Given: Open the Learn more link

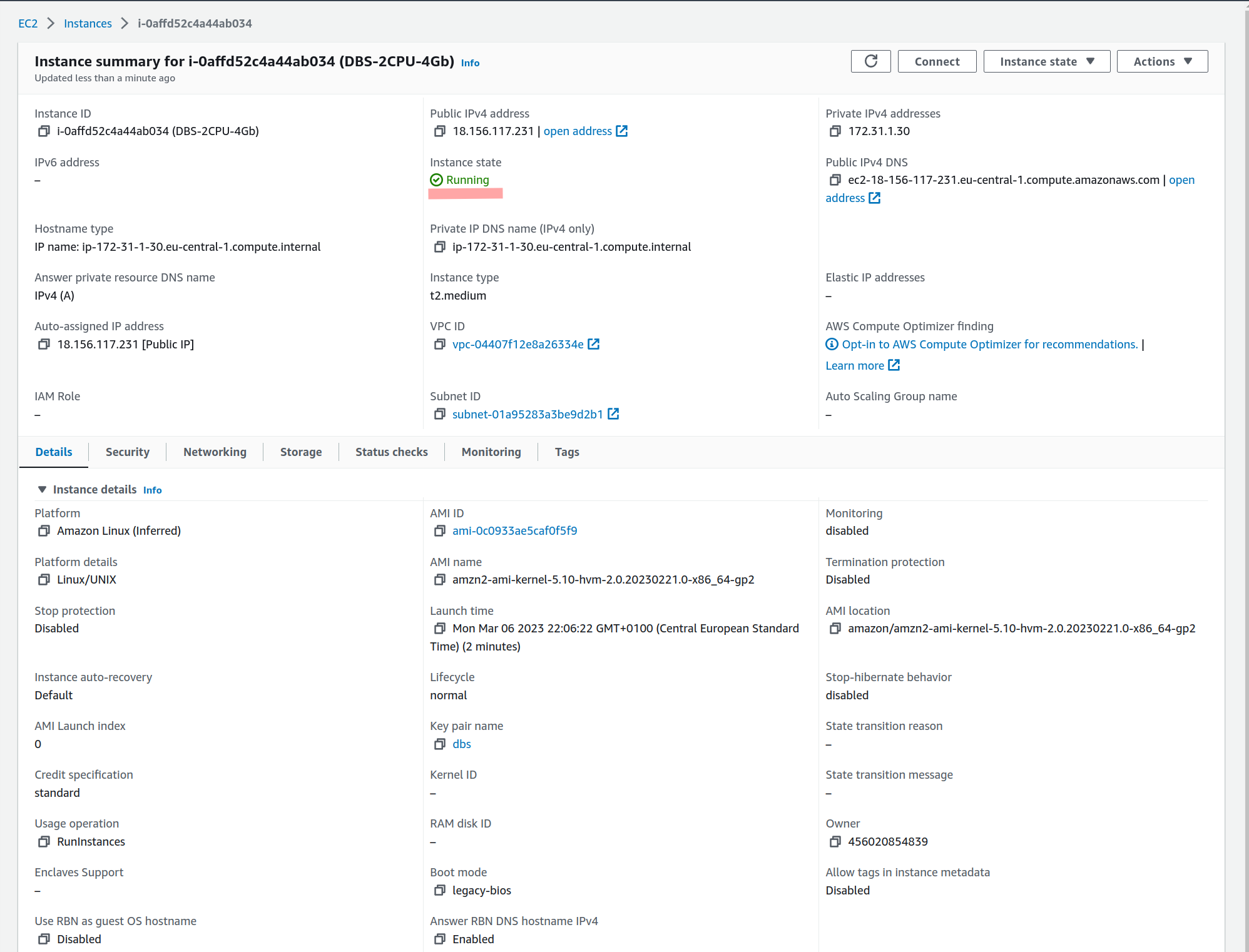Looking at the screenshot, I should click(862, 366).
